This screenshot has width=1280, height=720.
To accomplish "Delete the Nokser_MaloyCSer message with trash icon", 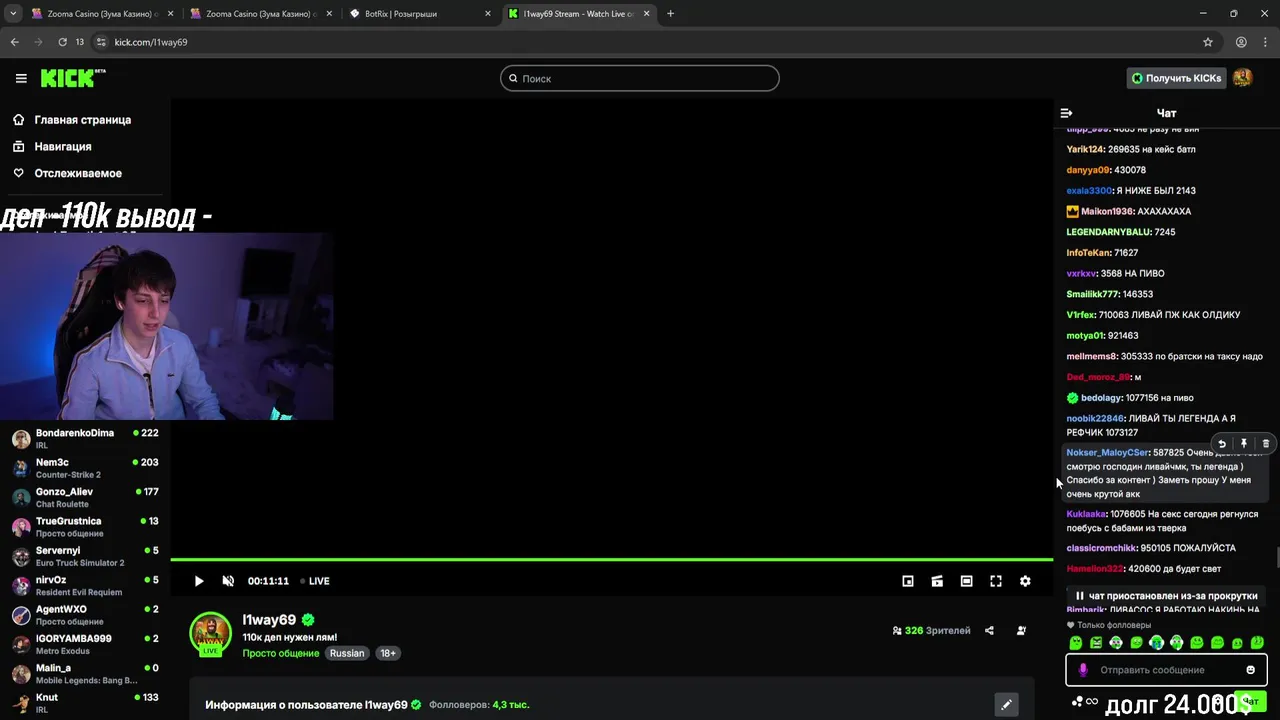I will 1266,444.
